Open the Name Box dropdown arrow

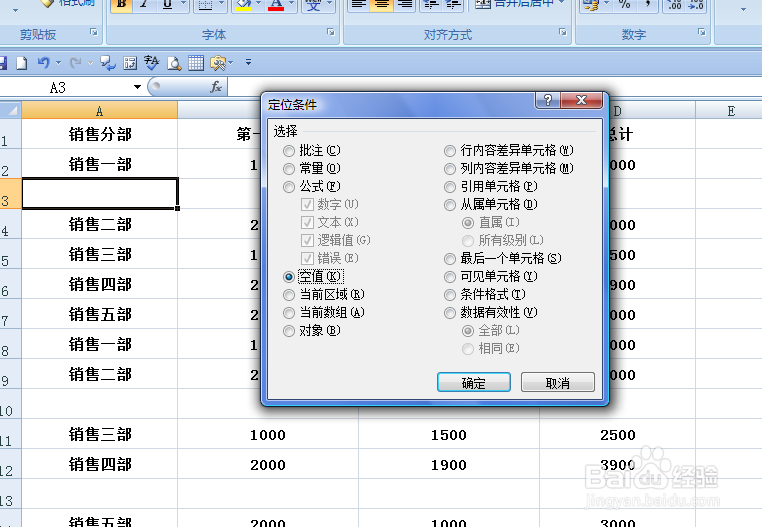pyautogui.click(x=138, y=87)
